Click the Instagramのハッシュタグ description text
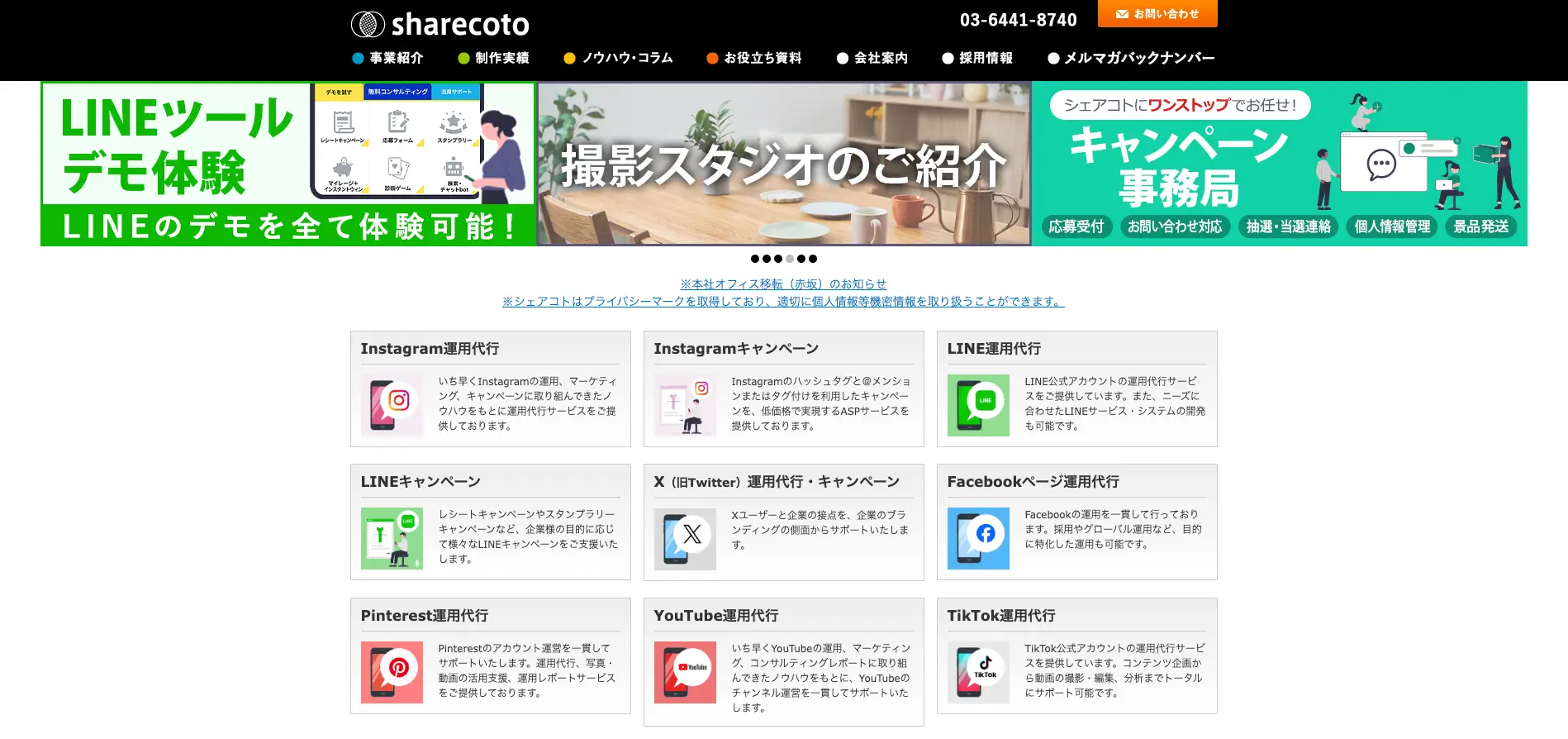 [821, 403]
